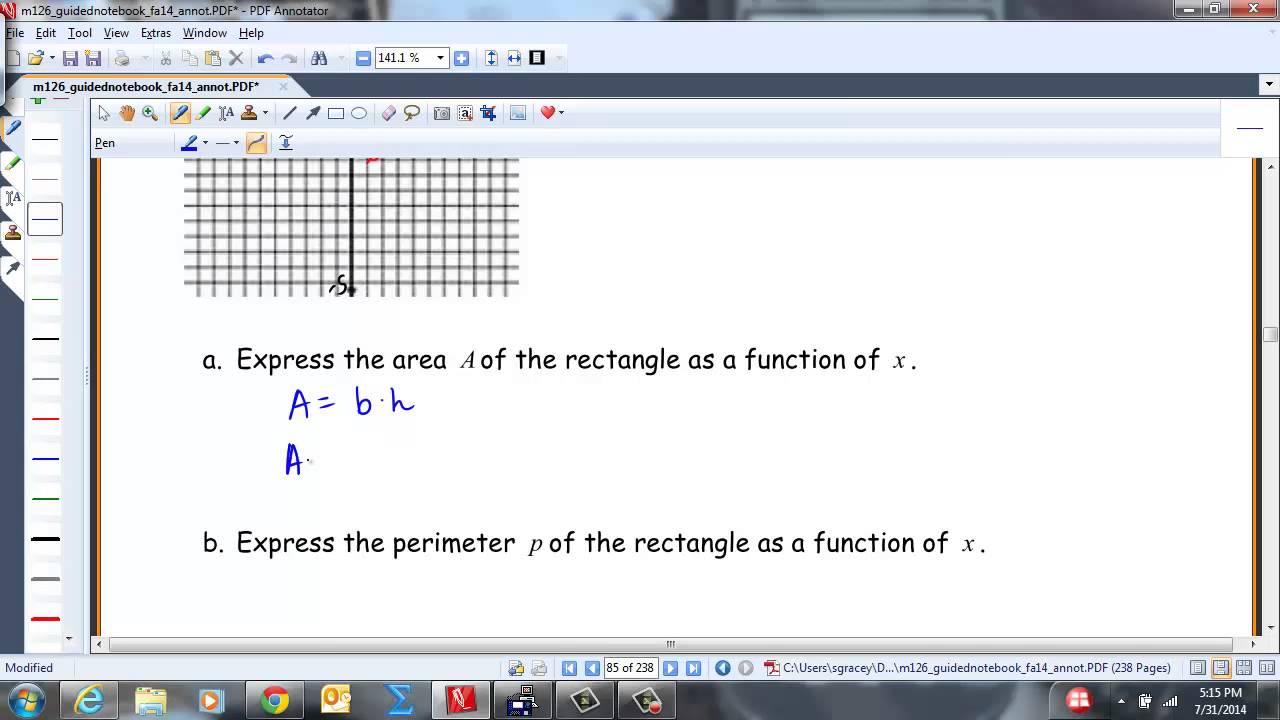
Task: Select the Line drawing tool
Action: [x=290, y=113]
